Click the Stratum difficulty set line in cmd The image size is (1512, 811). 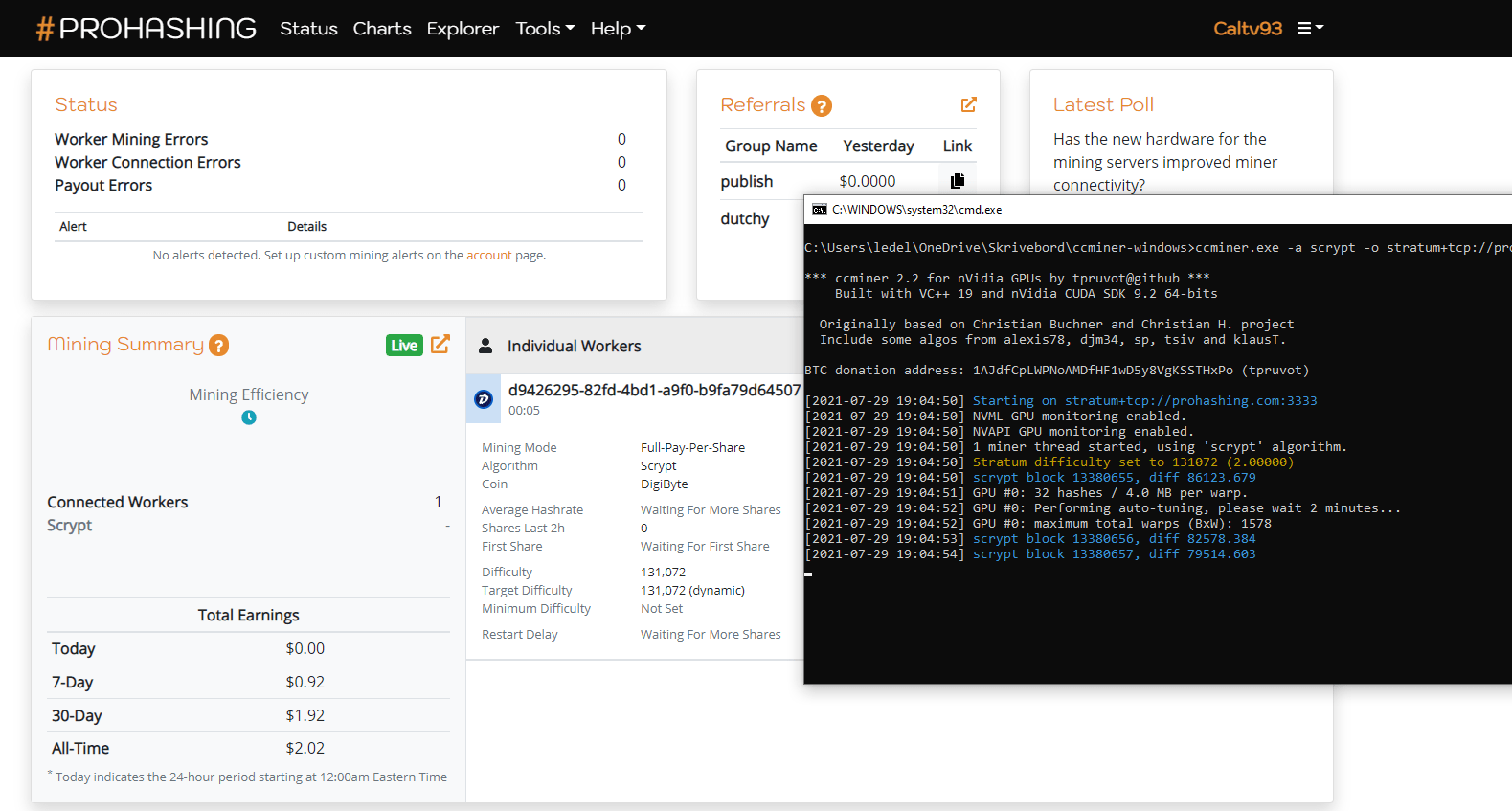click(1049, 462)
